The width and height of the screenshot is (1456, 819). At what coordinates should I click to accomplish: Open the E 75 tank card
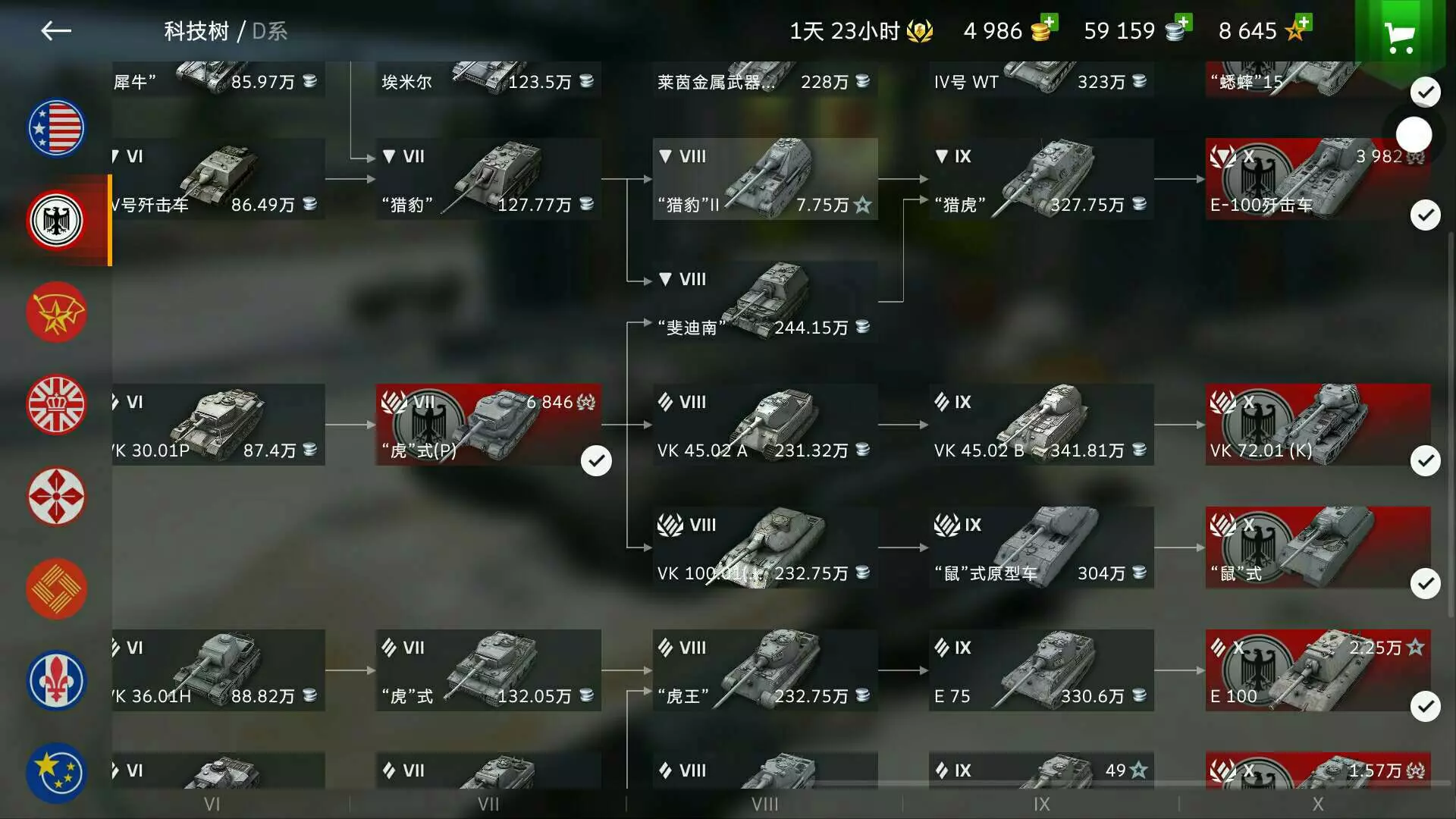coord(1041,670)
